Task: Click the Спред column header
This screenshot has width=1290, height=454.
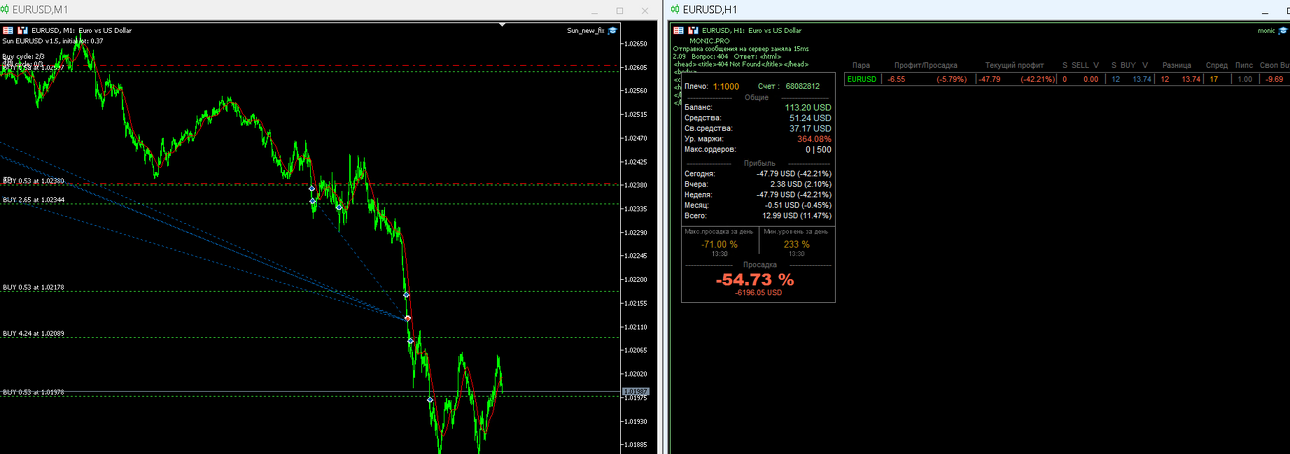Action: click(1217, 65)
